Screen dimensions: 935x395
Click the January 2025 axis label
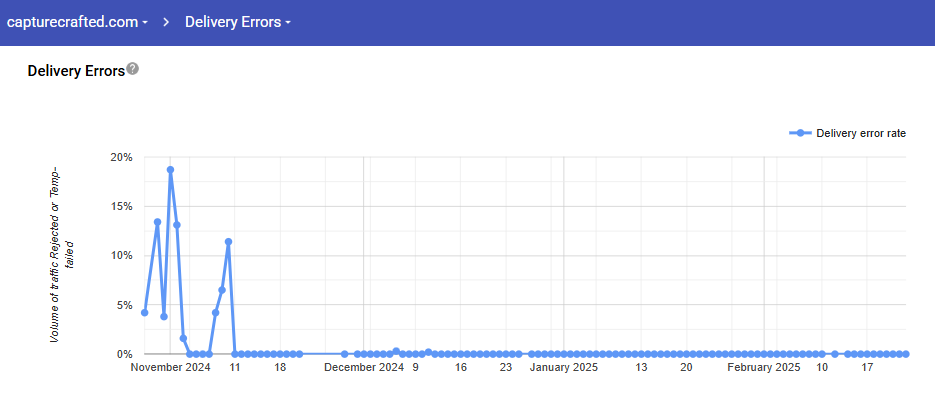pos(564,368)
